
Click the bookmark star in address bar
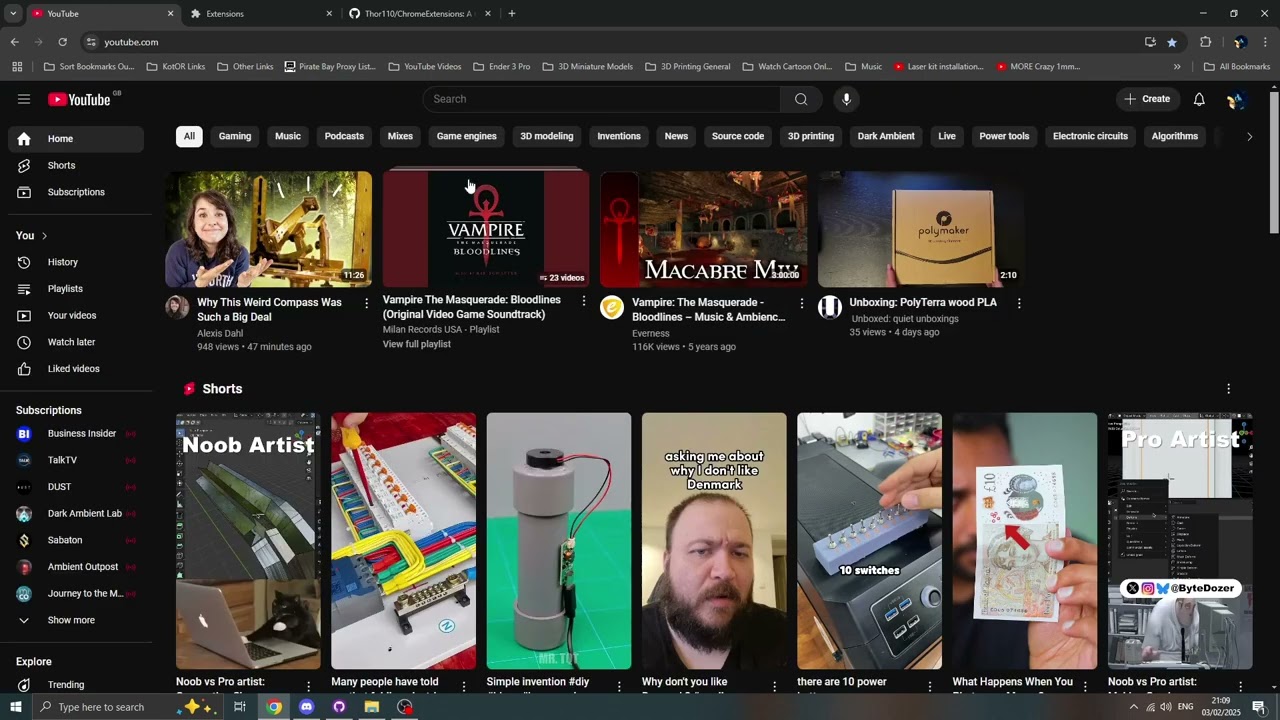pyautogui.click(x=1172, y=42)
